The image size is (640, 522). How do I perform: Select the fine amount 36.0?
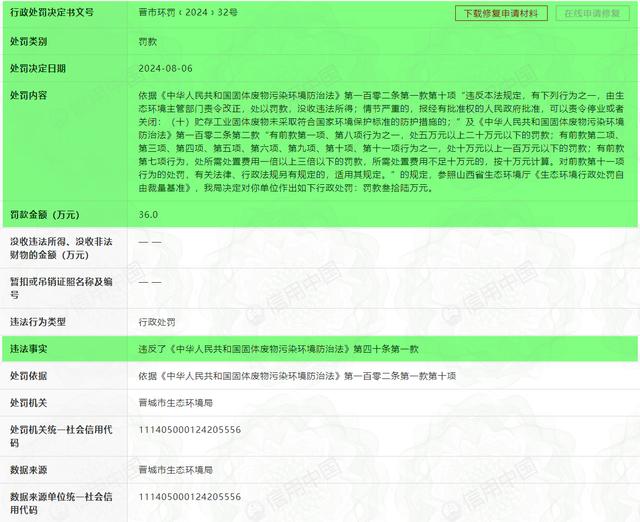point(148,215)
